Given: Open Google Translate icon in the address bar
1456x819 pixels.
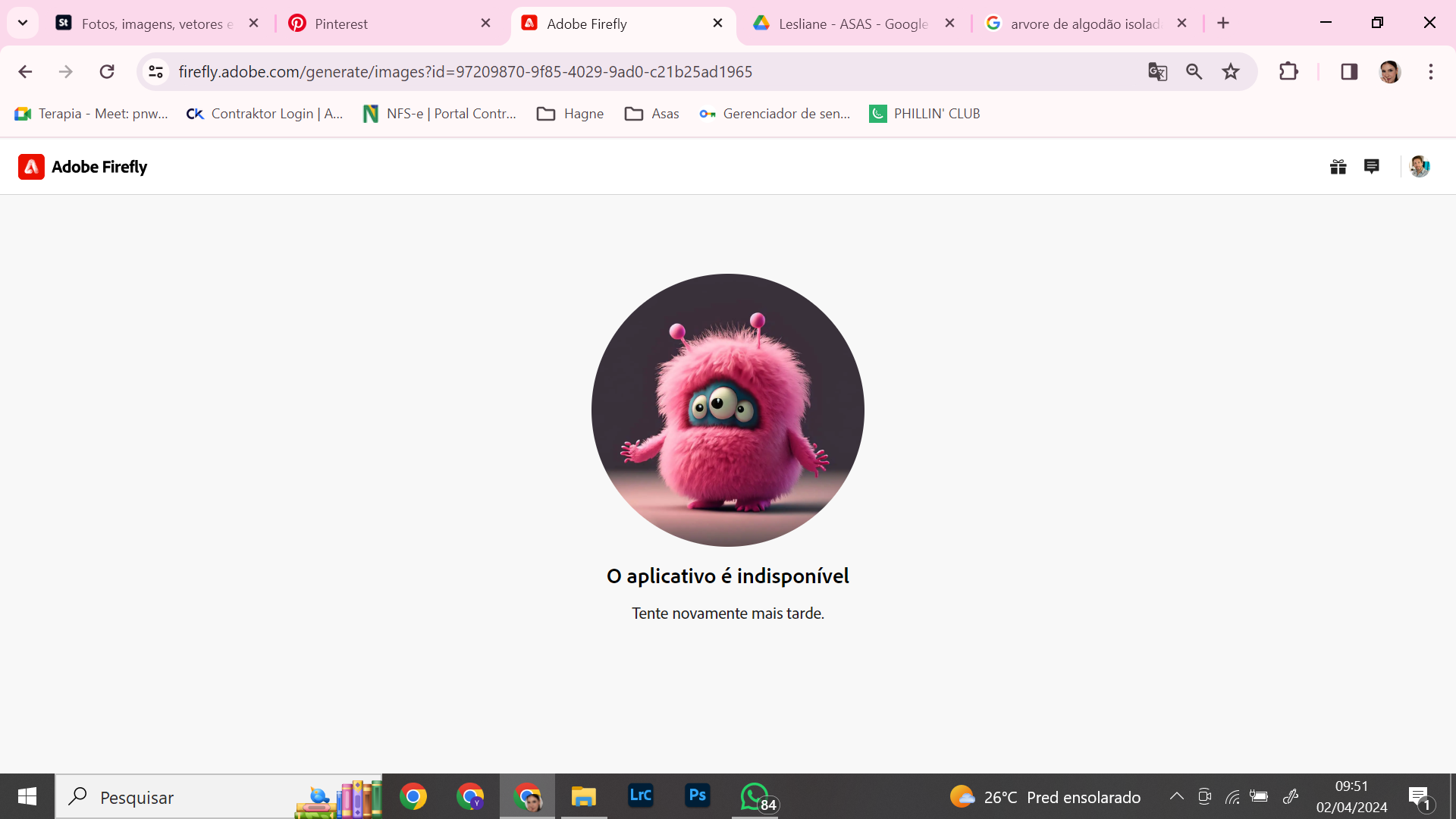Looking at the screenshot, I should (1157, 71).
